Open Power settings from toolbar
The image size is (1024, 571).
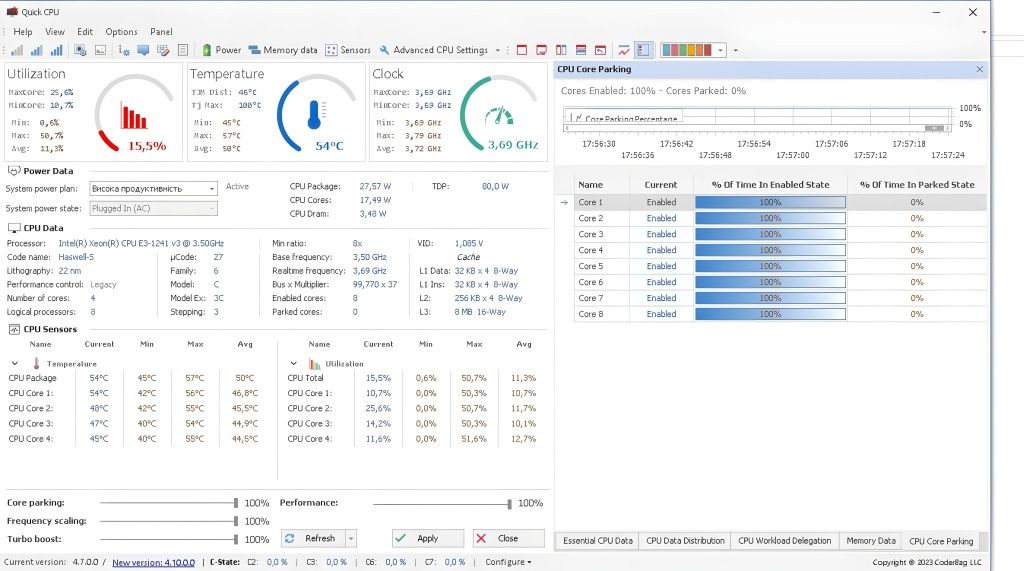pos(221,50)
